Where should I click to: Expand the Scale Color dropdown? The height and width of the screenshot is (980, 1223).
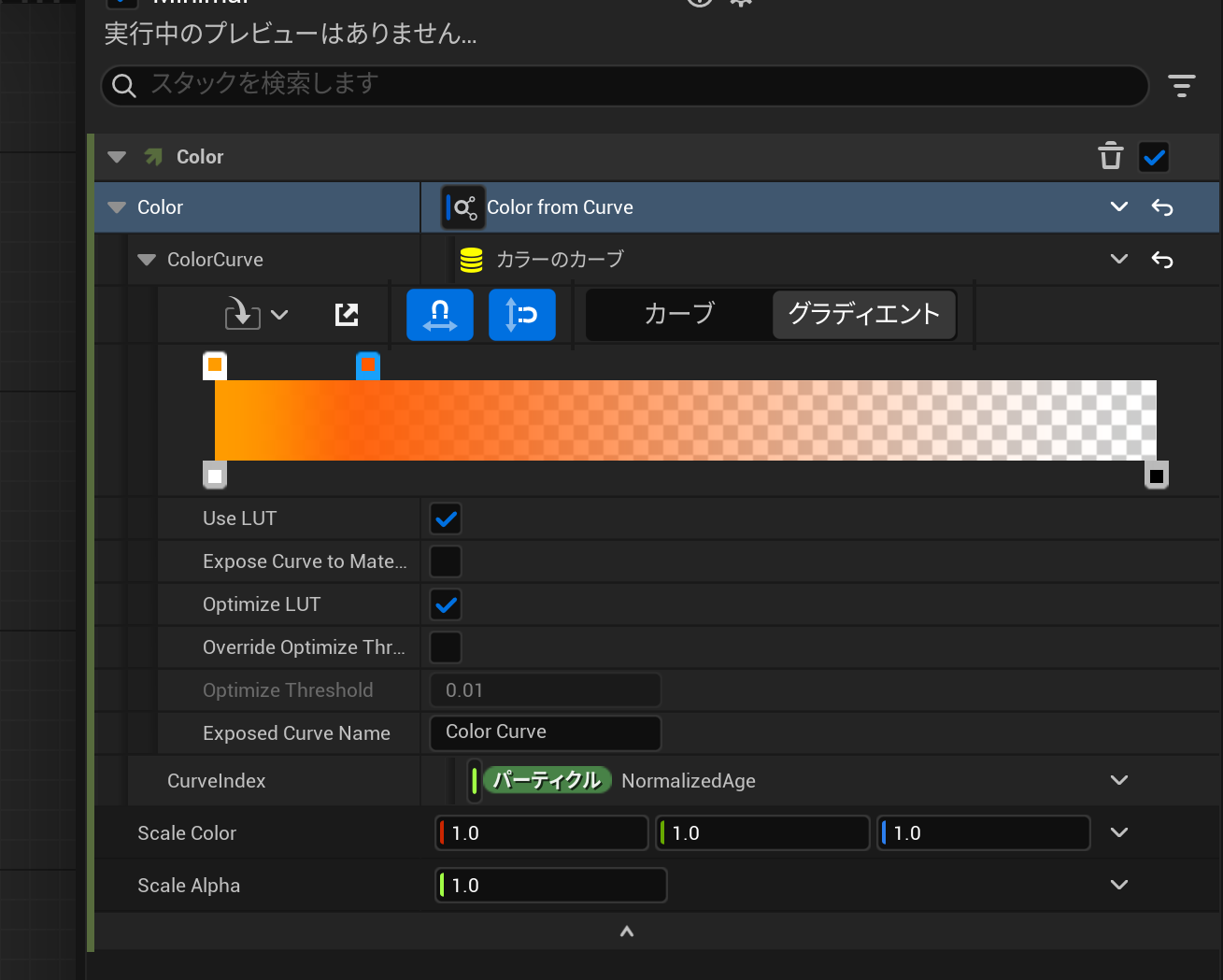(x=1118, y=832)
